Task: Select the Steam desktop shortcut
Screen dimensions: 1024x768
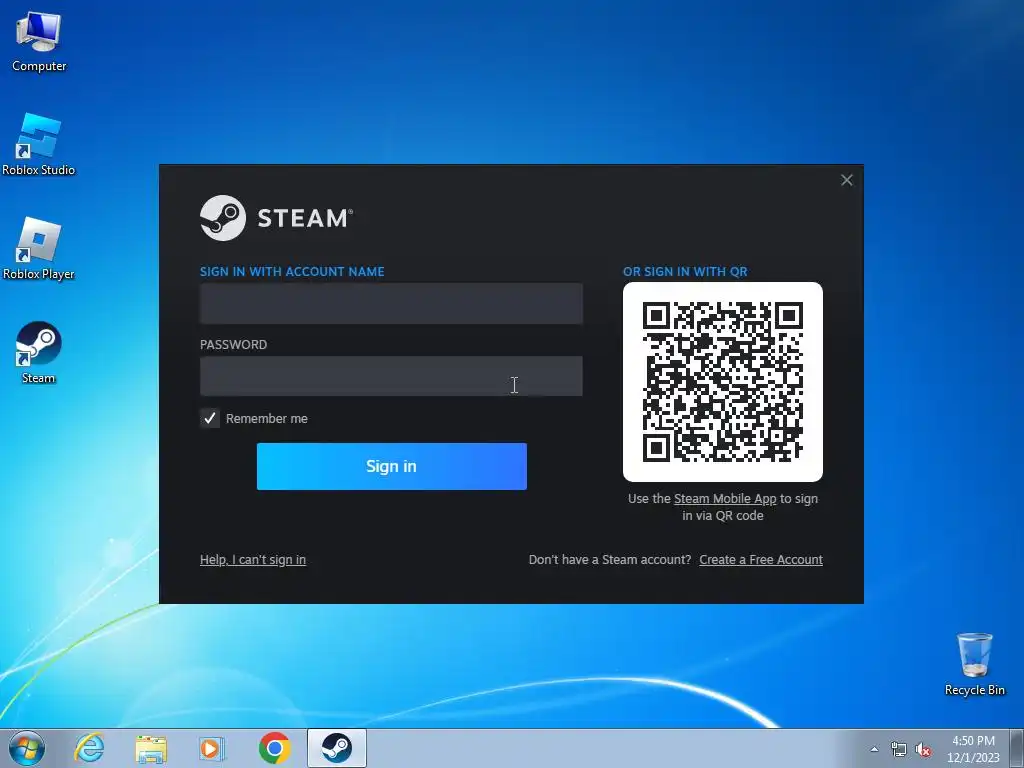Action: [39, 353]
